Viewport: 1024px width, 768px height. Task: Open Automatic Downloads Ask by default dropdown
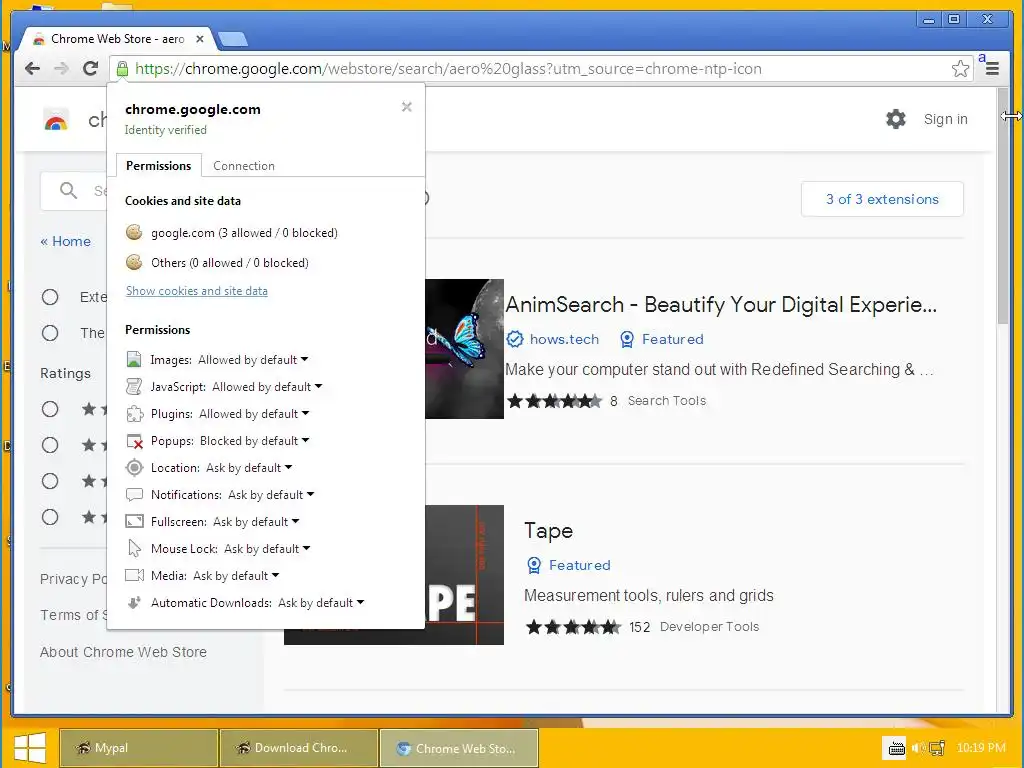[x=321, y=603]
